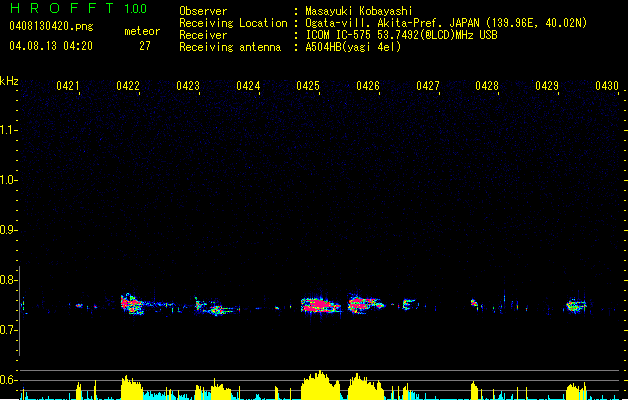Click the meteor count value 27
Screen dimensions: 629x400
145,46
